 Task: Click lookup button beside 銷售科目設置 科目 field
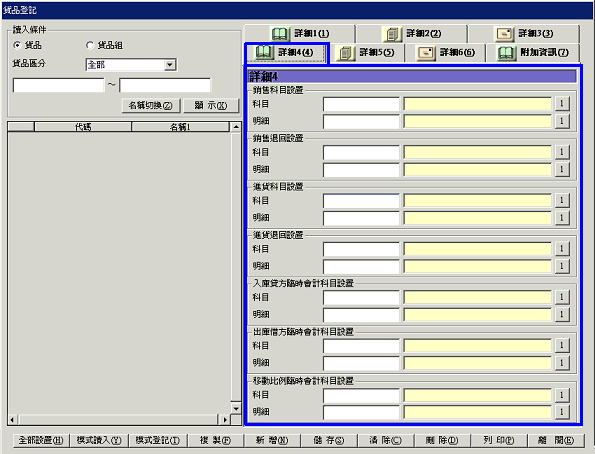(562, 103)
